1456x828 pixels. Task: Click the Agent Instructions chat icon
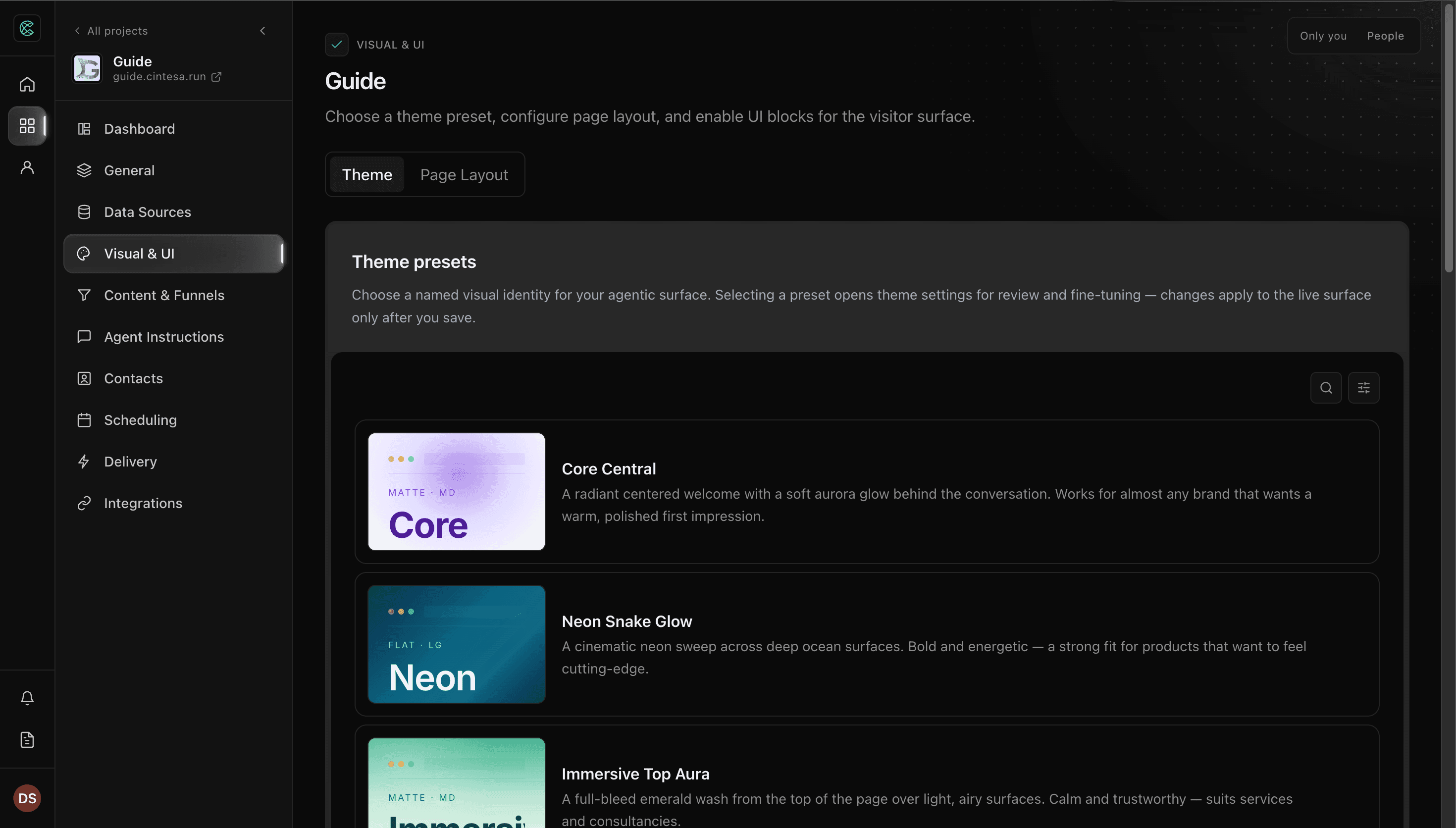(84, 337)
